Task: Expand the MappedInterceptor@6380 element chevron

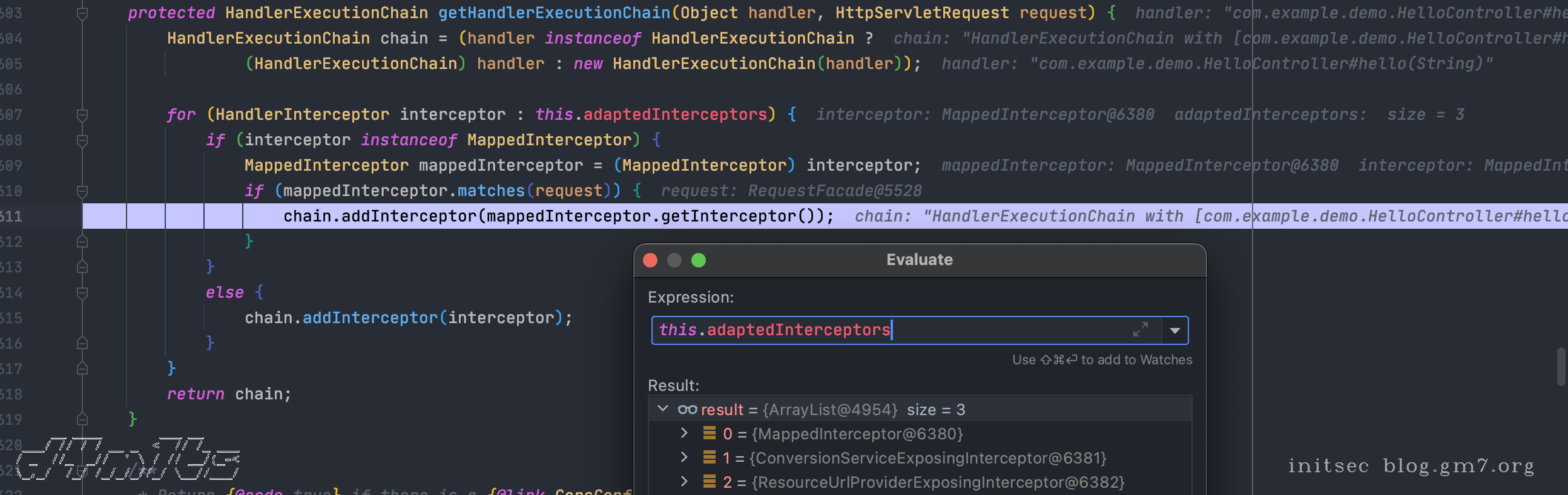Action: coord(684,434)
